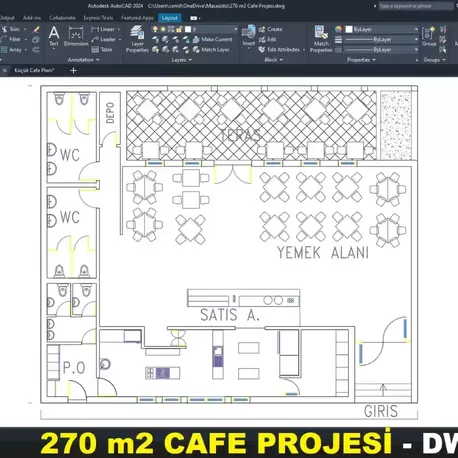Toggle layer 0 lock padlock
Image resolution: width=458 pixels, height=458 pixels.
pos(179,29)
